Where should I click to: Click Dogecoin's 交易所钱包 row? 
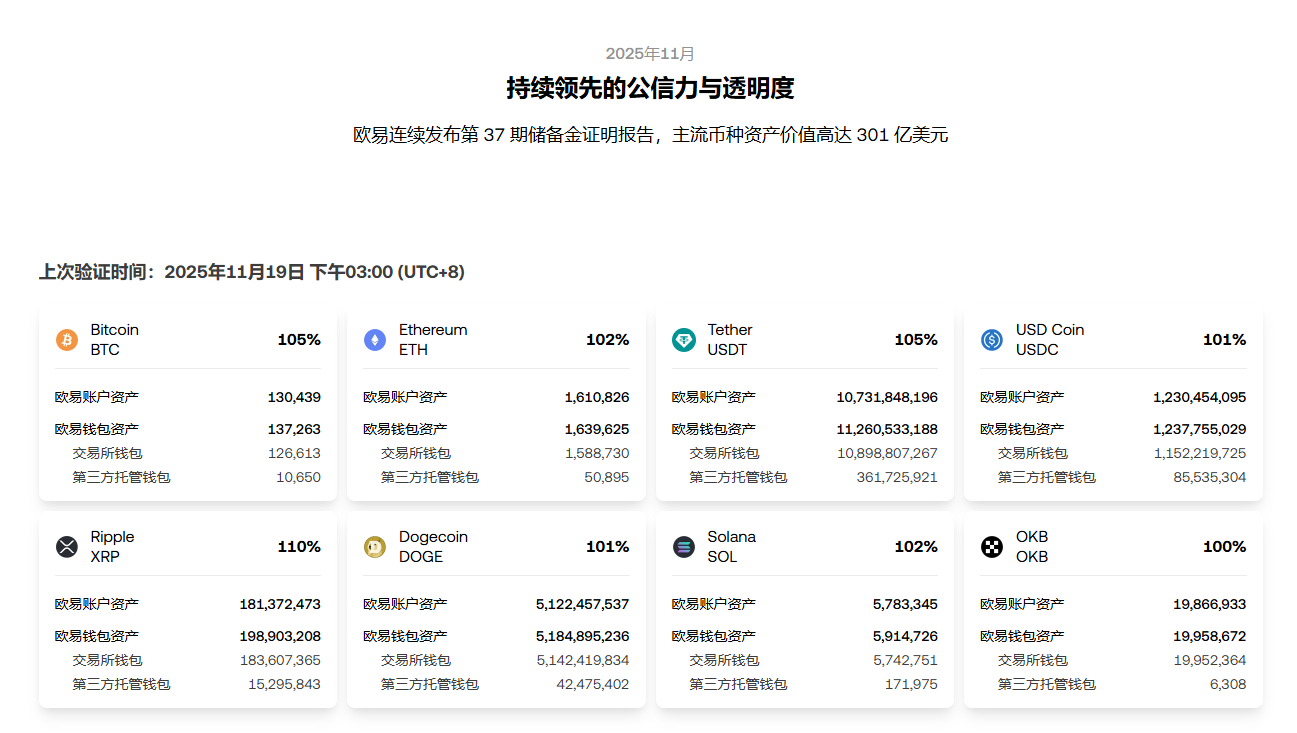tap(496, 660)
